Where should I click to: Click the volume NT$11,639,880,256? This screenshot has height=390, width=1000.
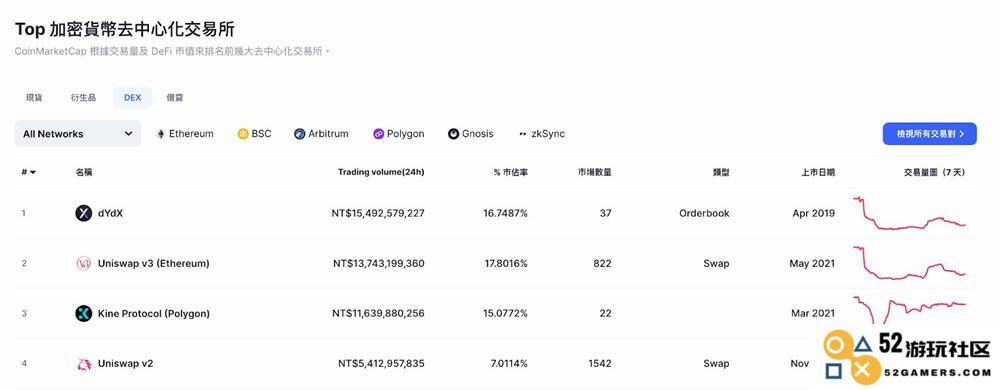[x=378, y=314]
